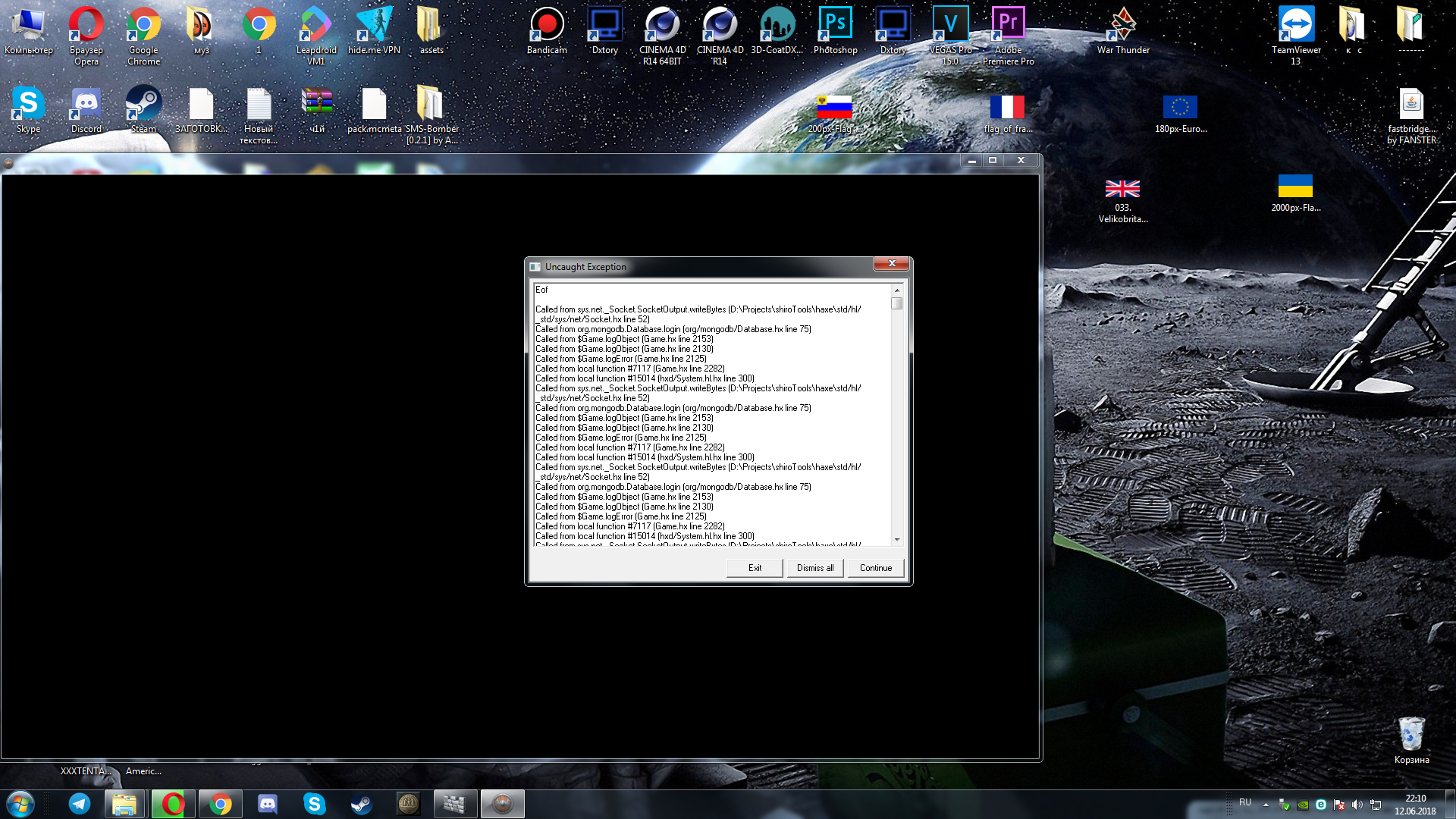Image resolution: width=1456 pixels, height=819 pixels.
Task: Open the Google Chrome desktop shortcut
Action: tap(144, 35)
